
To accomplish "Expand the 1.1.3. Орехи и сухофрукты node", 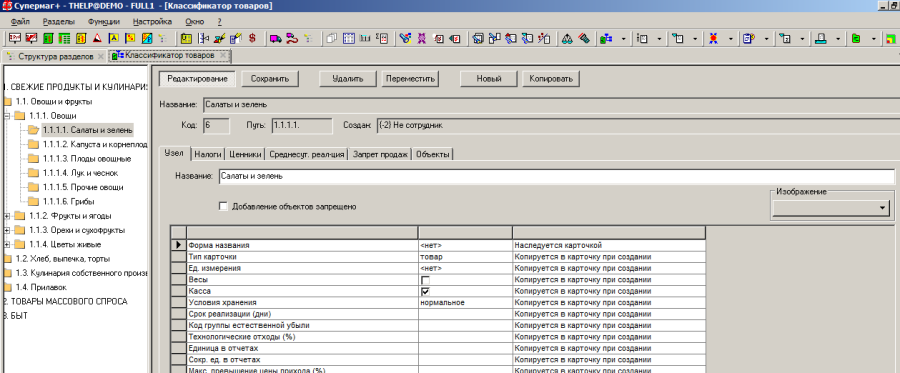I will tap(7, 230).
